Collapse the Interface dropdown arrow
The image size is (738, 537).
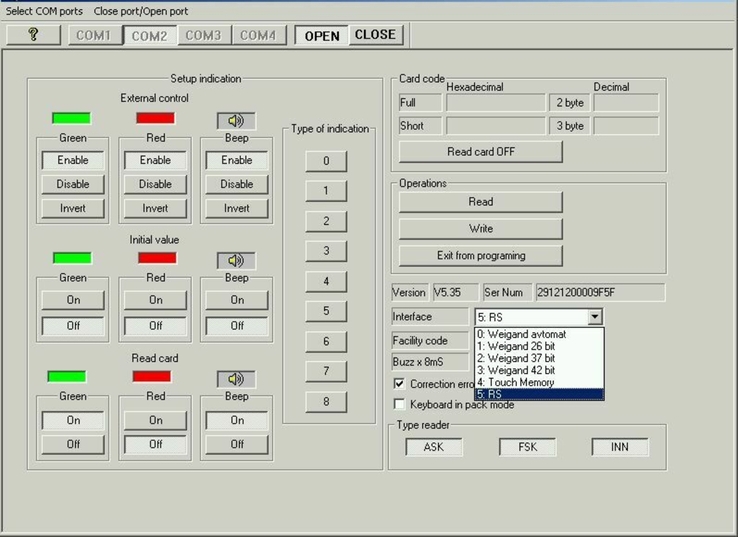click(x=595, y=317)
